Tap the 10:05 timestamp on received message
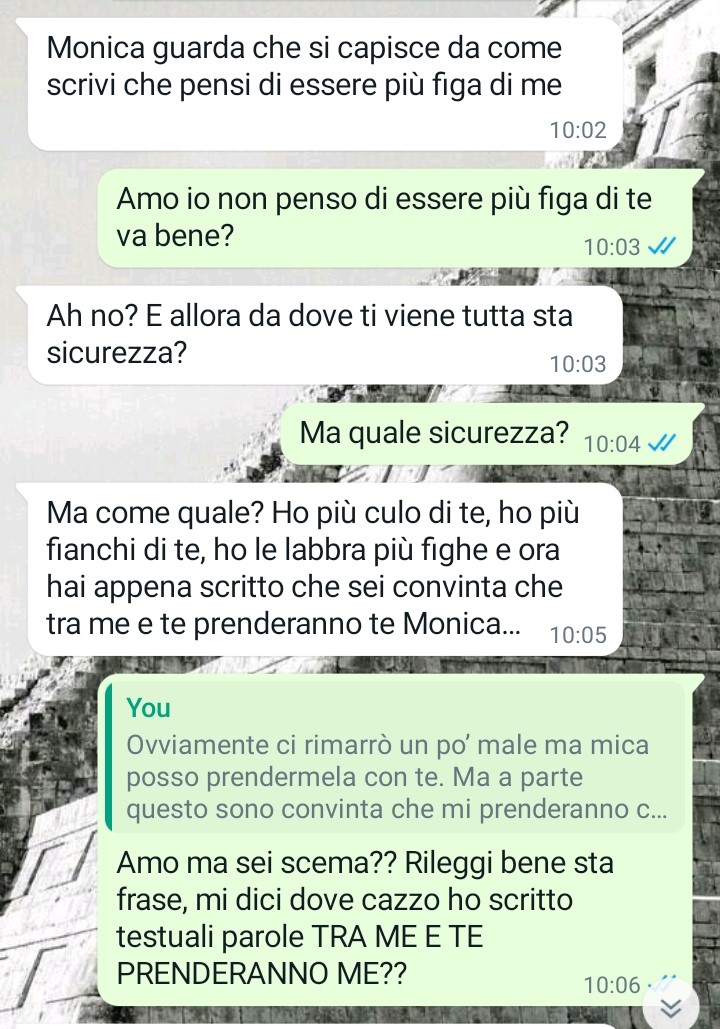The image size is (720, 1029). [578, 635]
